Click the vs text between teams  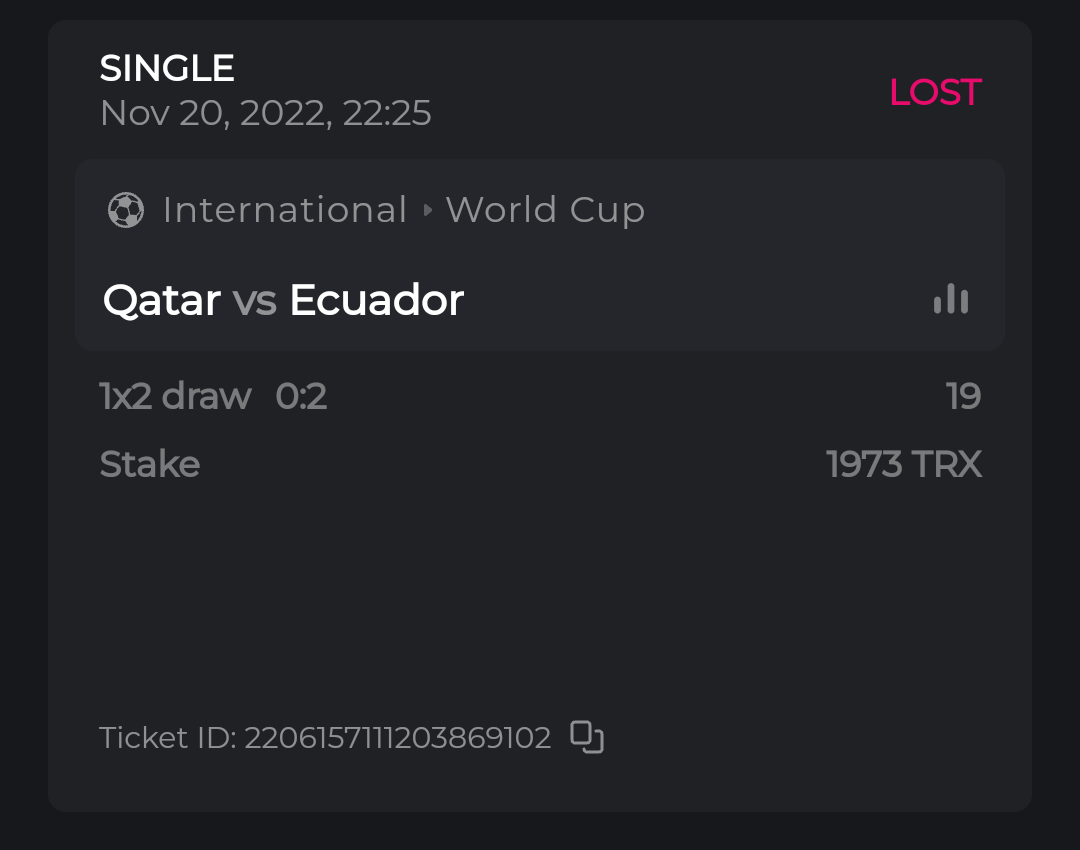tap(255, 300)
